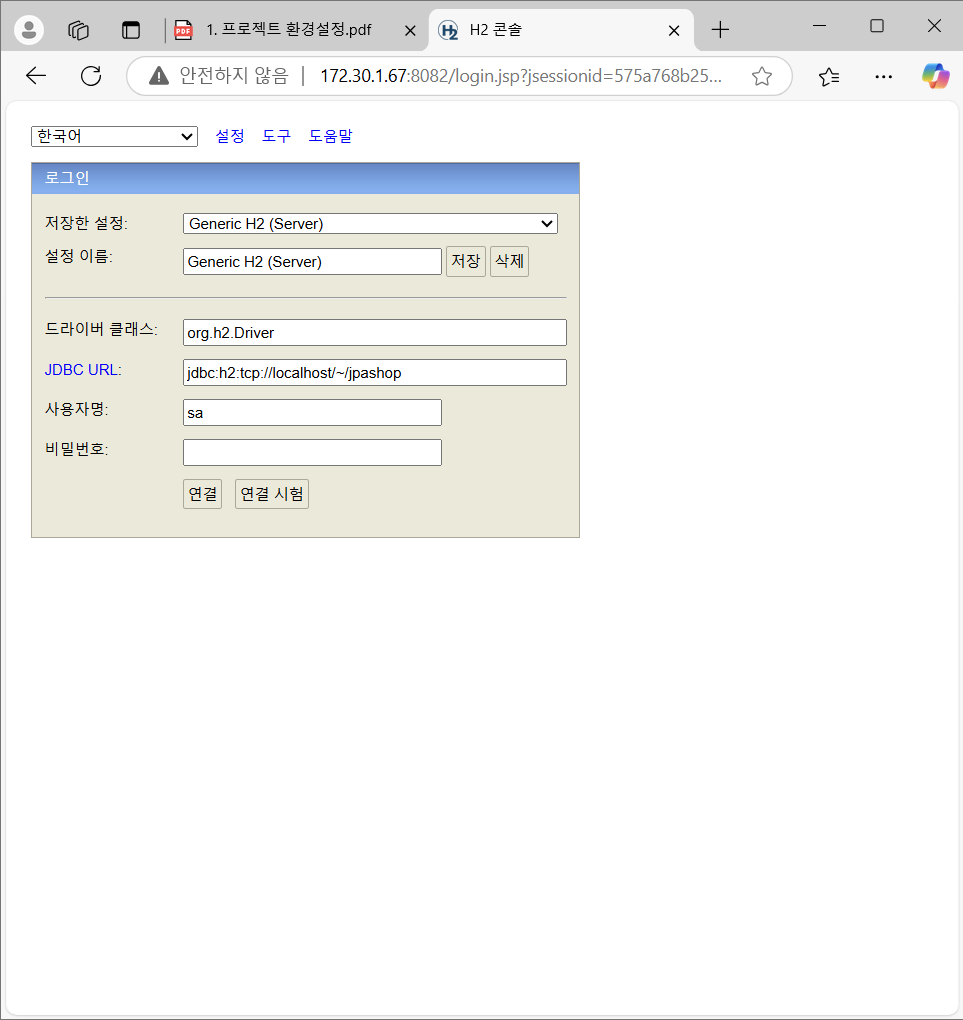Image resolution: width=963 pixels, height=1020 pixels.
Task: Open the 도구 link
Action: (x=277, y=136)
